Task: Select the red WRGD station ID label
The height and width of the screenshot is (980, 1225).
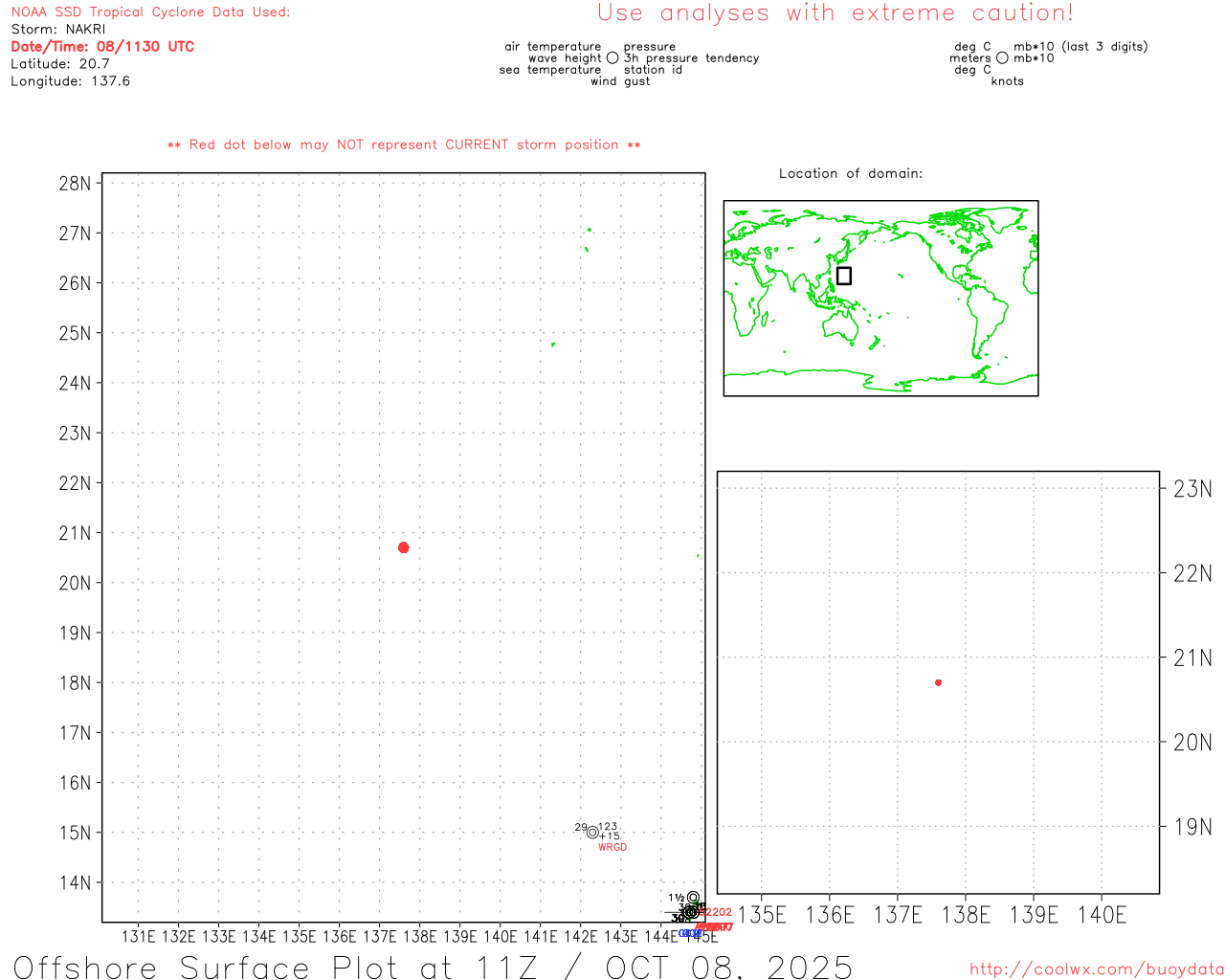Action: click(612, 847)
